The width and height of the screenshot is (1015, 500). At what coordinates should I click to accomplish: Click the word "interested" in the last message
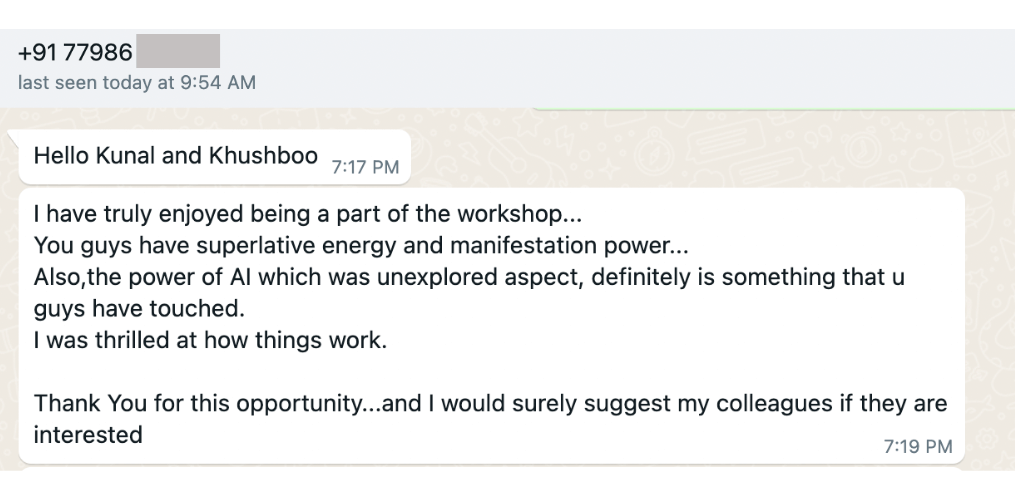[88, 434]
